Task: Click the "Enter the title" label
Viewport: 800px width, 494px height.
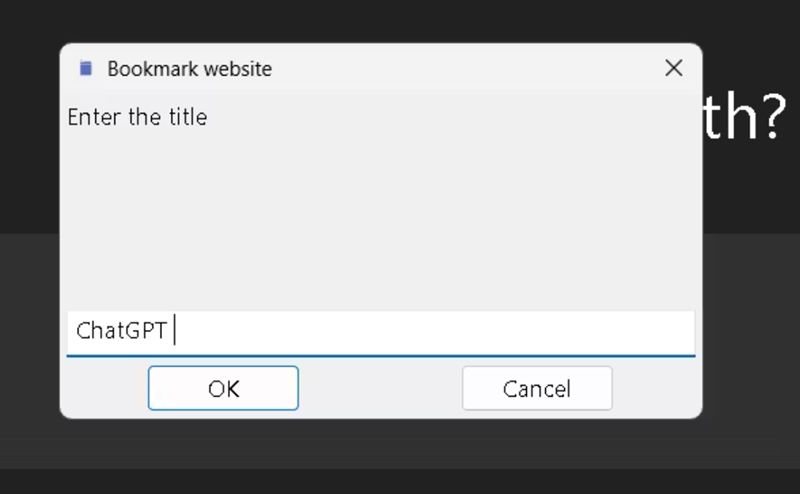Action: tap(137, 117)
